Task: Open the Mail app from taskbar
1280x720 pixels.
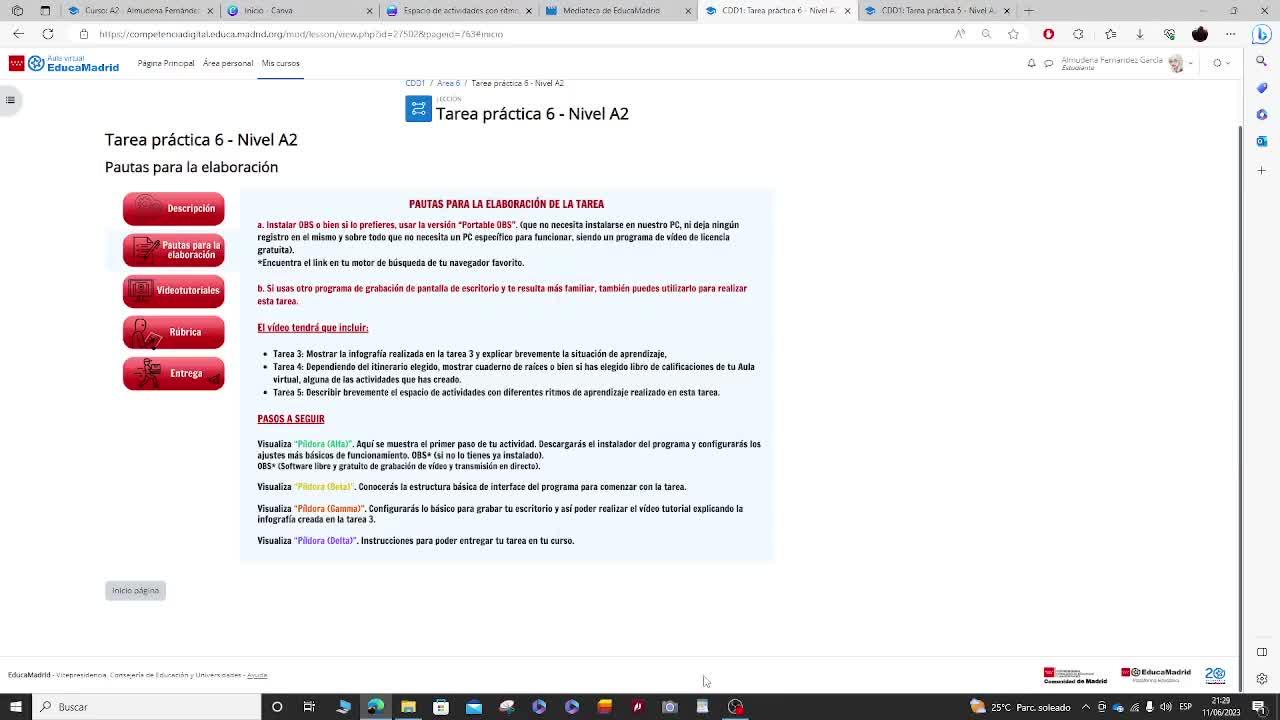Action: click(473, 707)
